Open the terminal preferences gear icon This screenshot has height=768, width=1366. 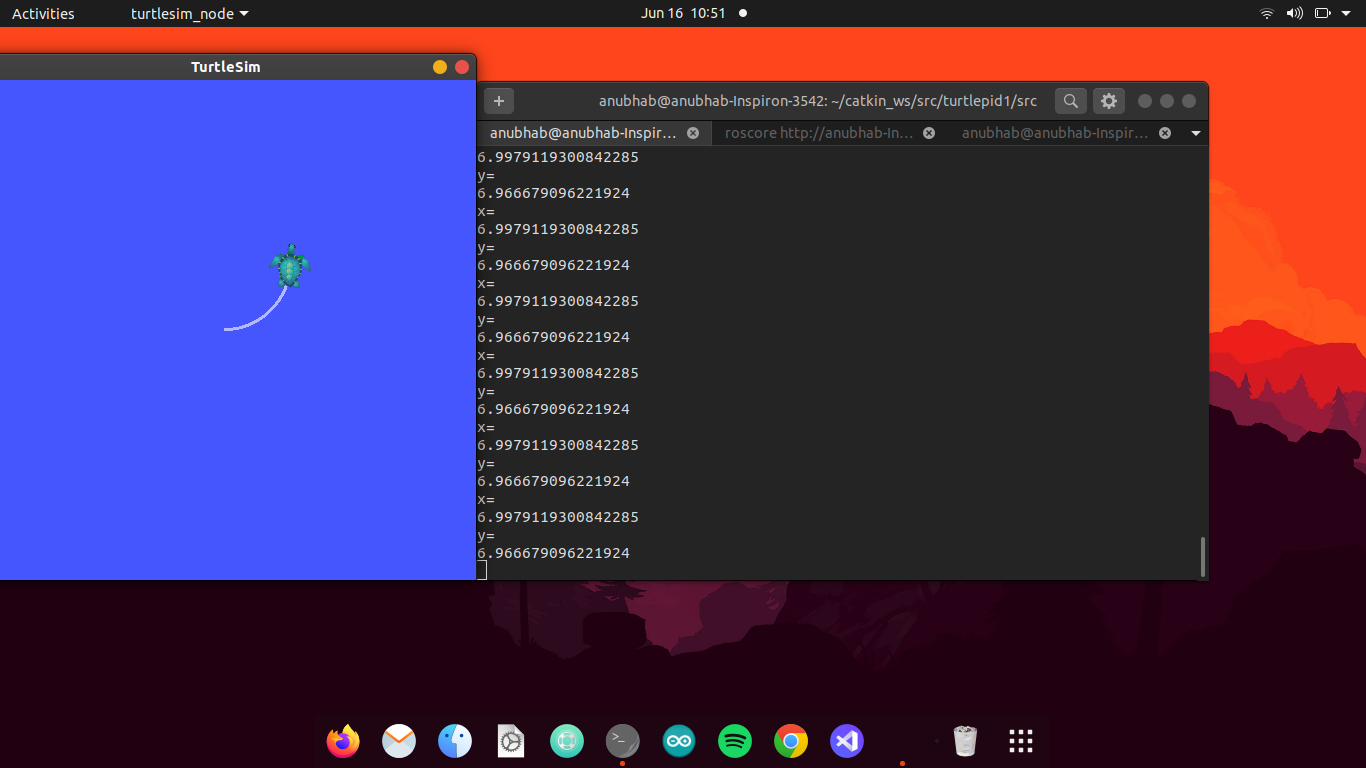pos(1108,101)
